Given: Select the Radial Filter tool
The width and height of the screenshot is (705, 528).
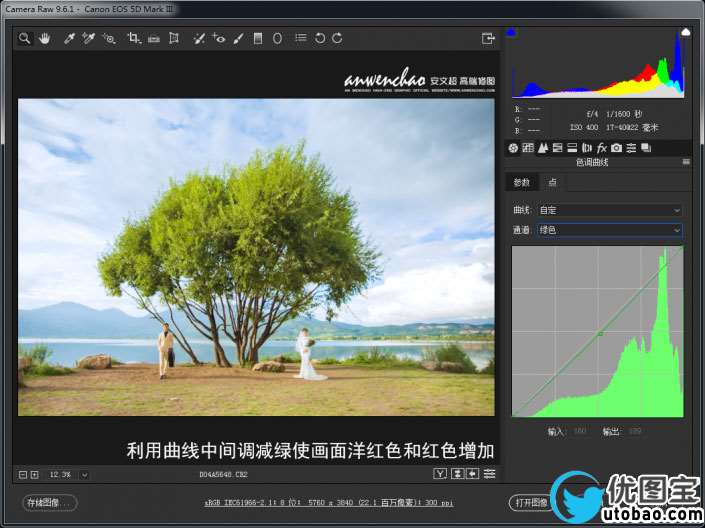Looking at the screenshot, I should click(x=277, y=39).
